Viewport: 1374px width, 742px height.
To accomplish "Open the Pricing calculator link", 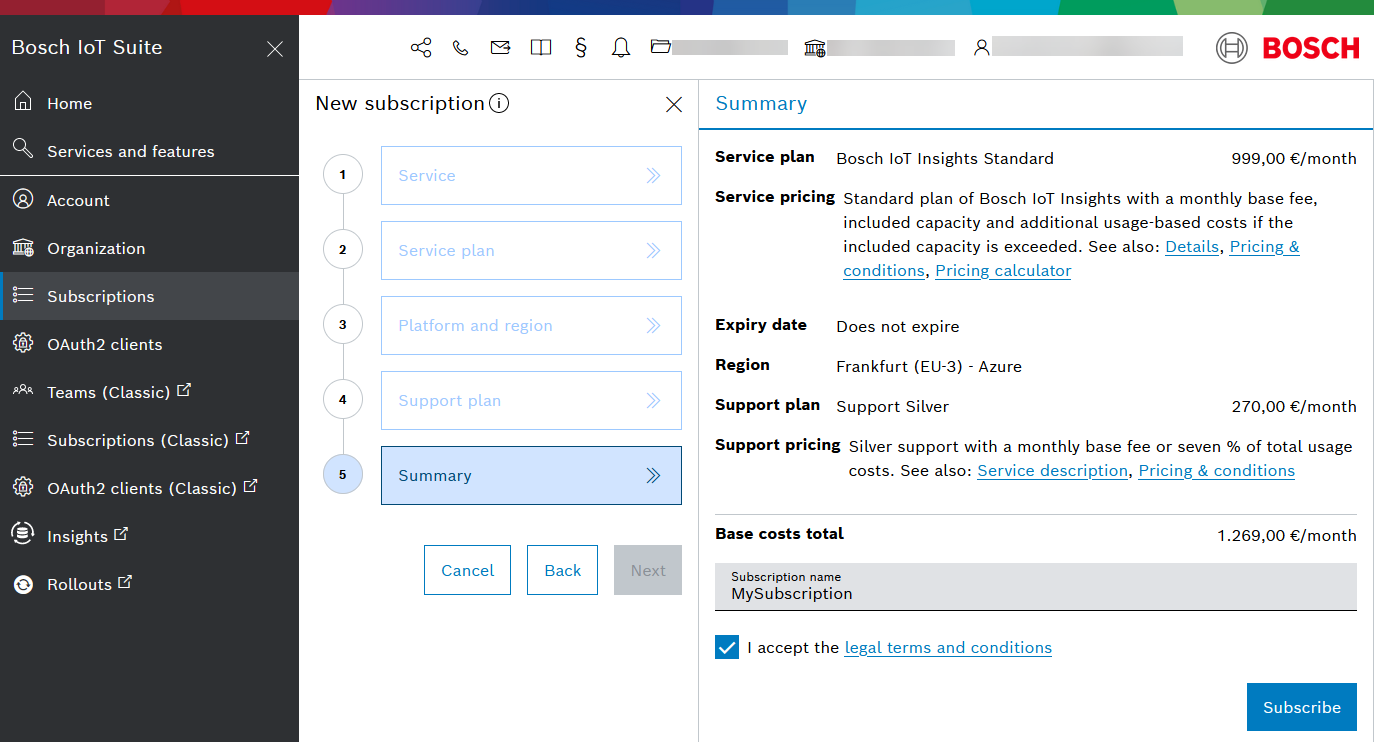I will pos(1003,271).
